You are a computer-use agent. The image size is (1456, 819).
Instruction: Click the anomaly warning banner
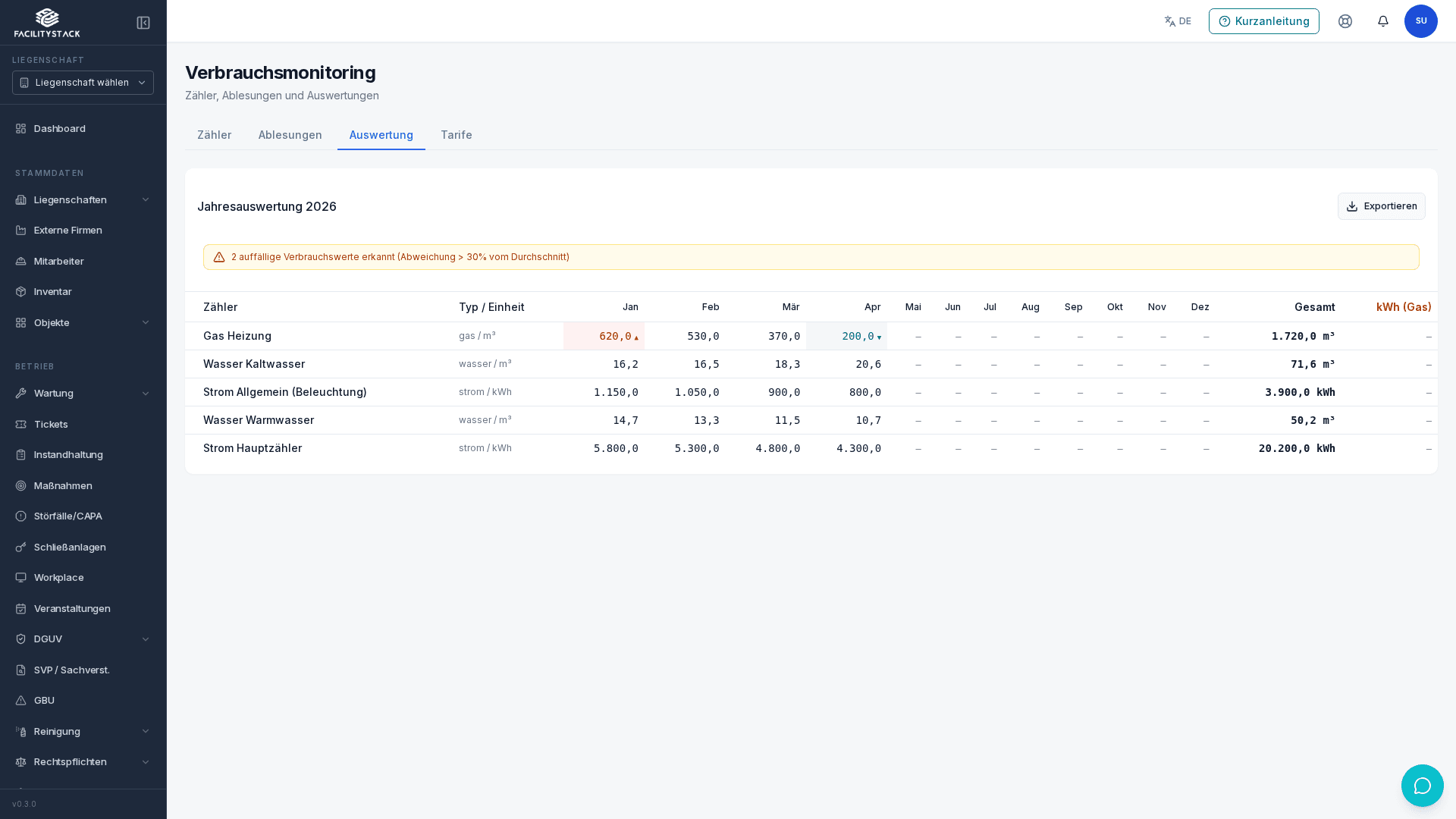click(811, 257)
